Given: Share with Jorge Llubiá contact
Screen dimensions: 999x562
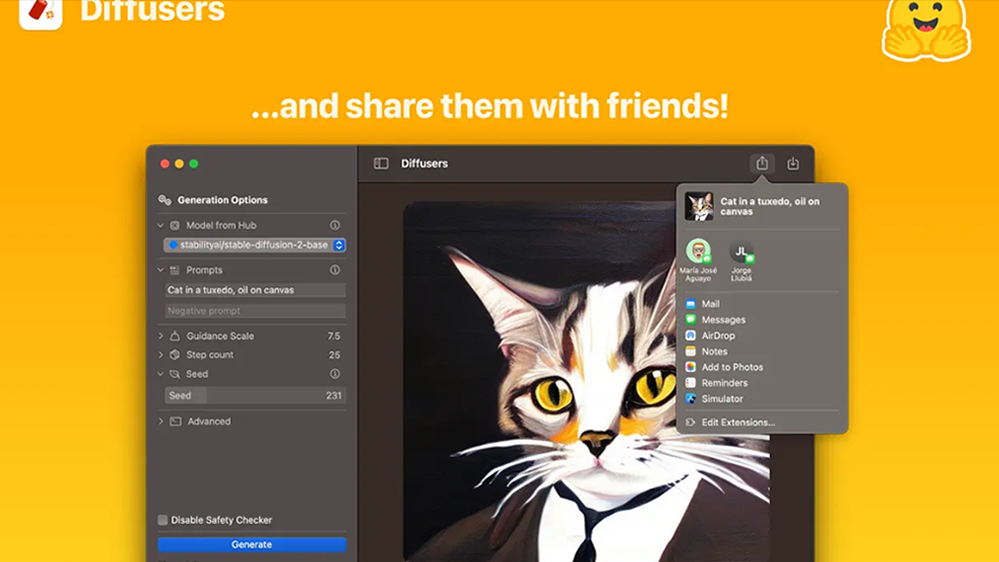Looking at the screenshot, I should click(x=742, y=261).
